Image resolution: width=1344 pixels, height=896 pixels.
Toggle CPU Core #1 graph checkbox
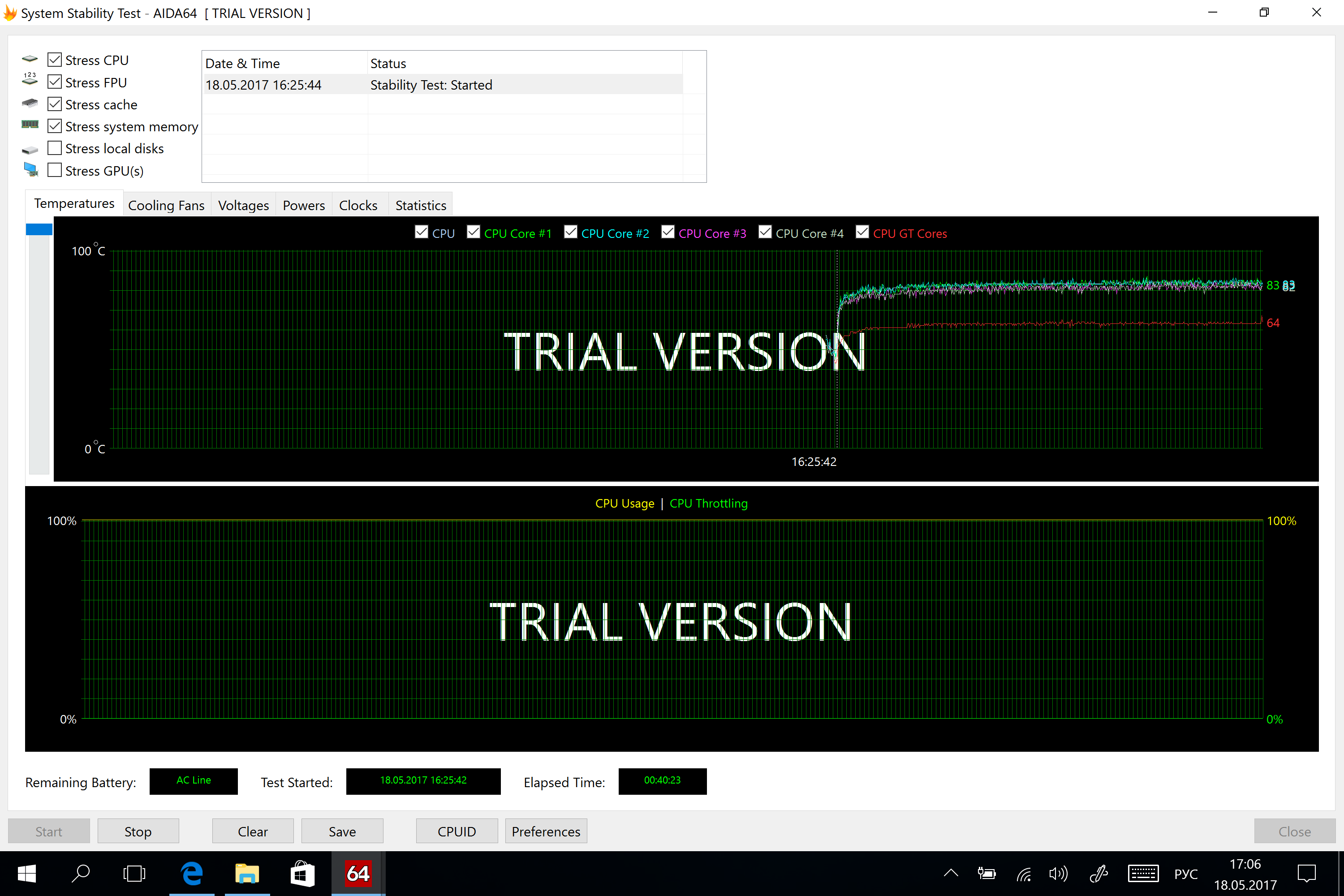(x=473, y=232)
